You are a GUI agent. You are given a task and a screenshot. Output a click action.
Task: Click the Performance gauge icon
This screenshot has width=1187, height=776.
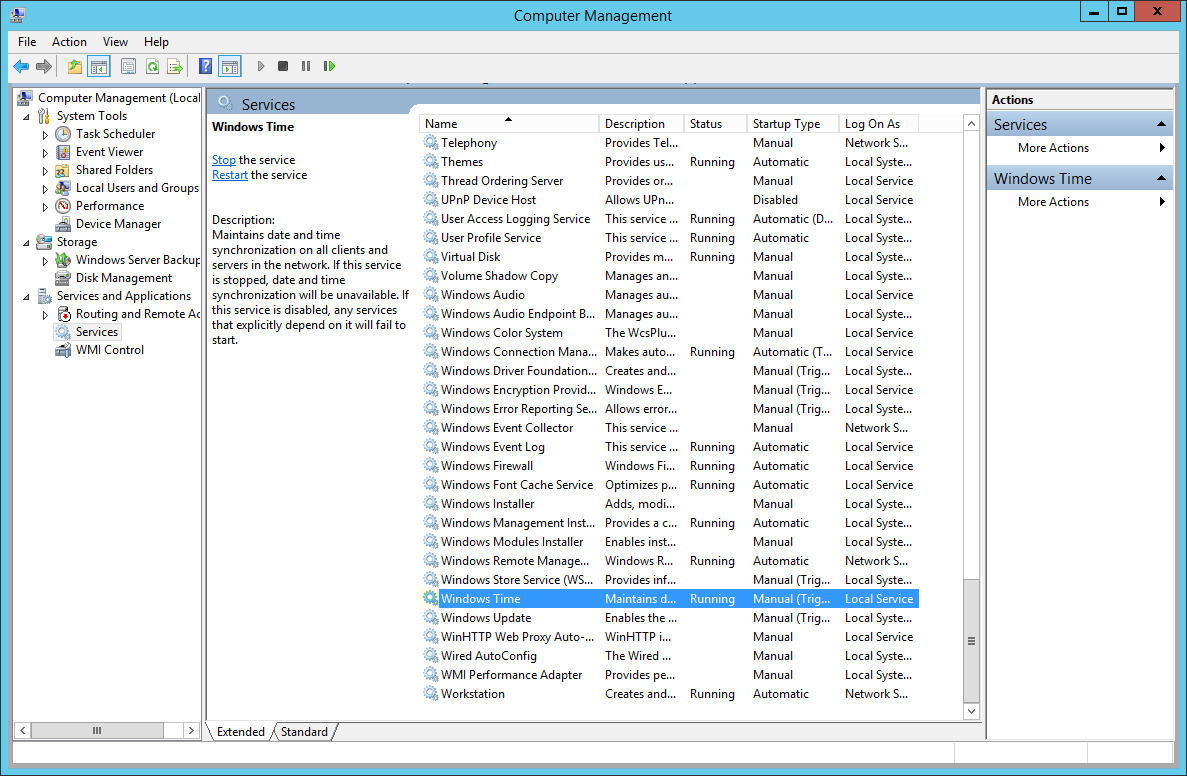point(63,206)
